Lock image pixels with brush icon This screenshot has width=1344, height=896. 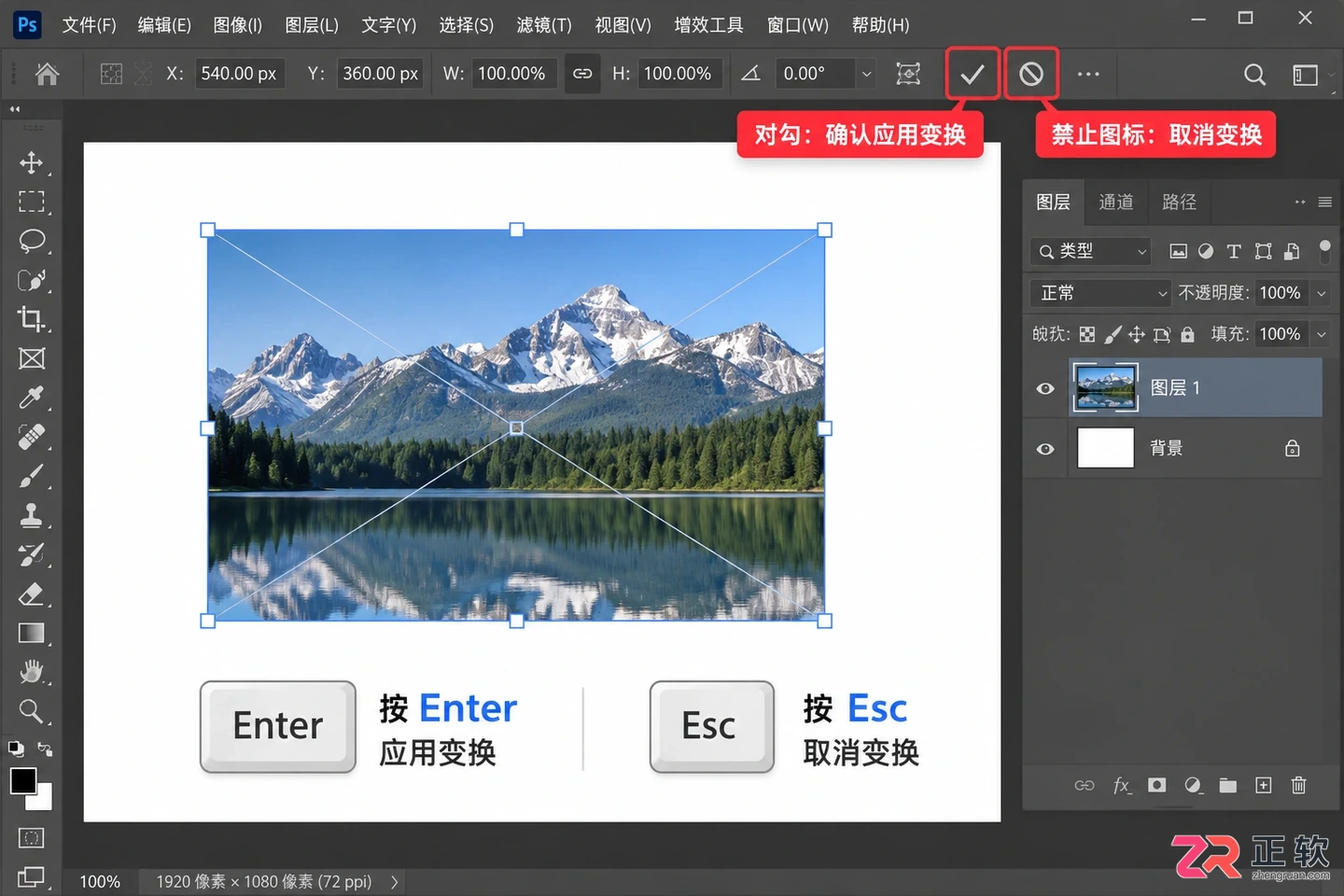(1113, 334)
